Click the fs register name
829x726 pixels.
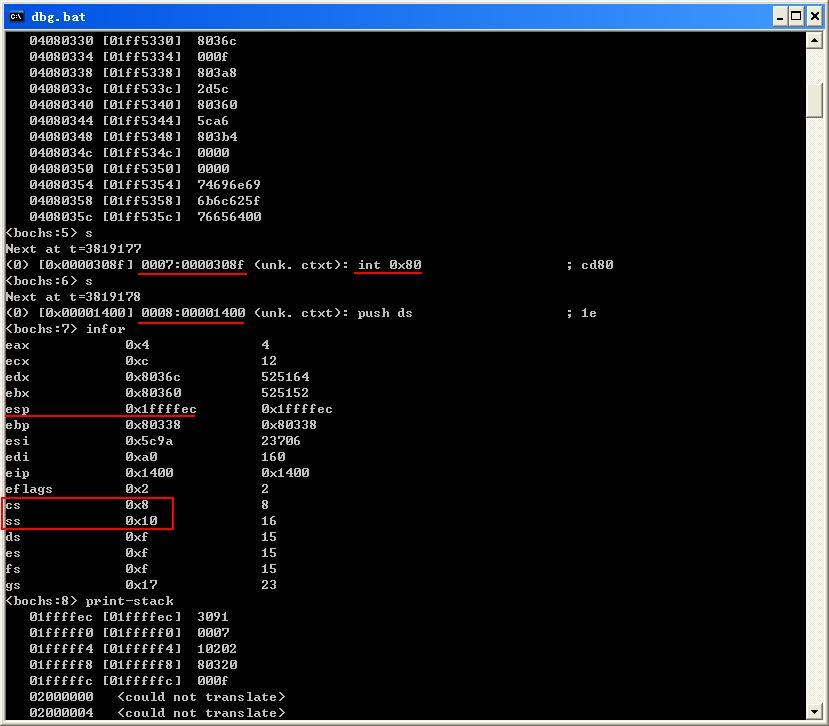13,569
